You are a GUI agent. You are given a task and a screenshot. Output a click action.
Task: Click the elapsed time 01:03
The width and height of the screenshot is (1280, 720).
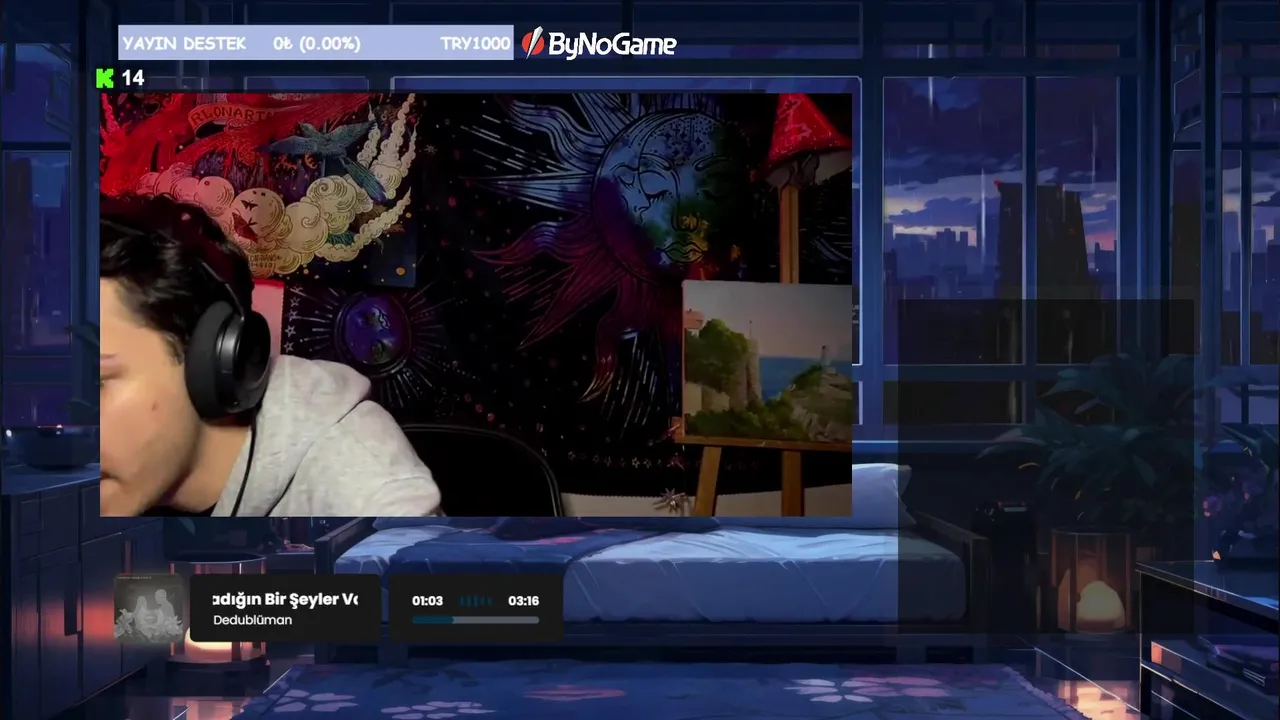(427, 601)
